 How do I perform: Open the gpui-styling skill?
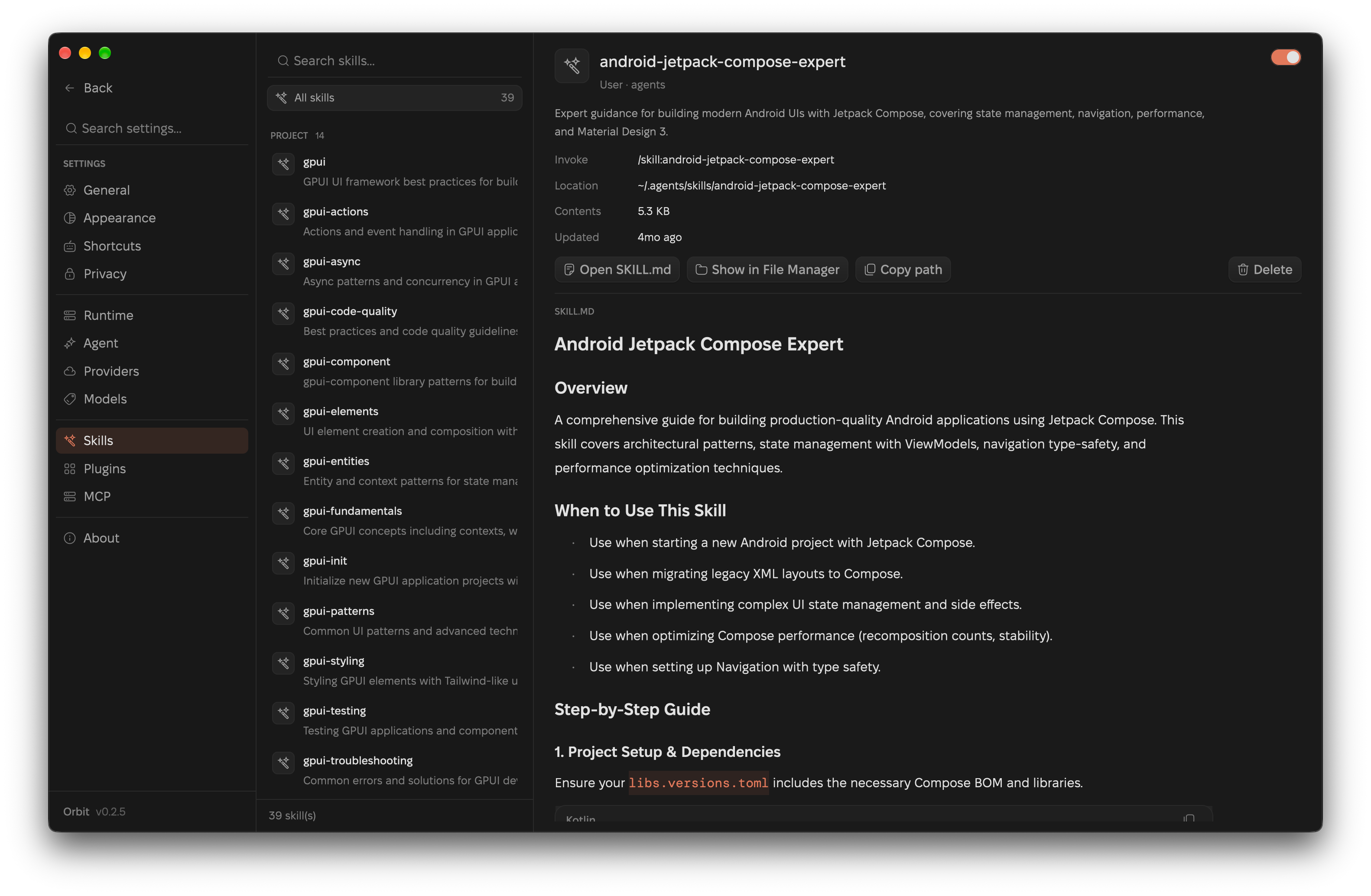point(395,670)
